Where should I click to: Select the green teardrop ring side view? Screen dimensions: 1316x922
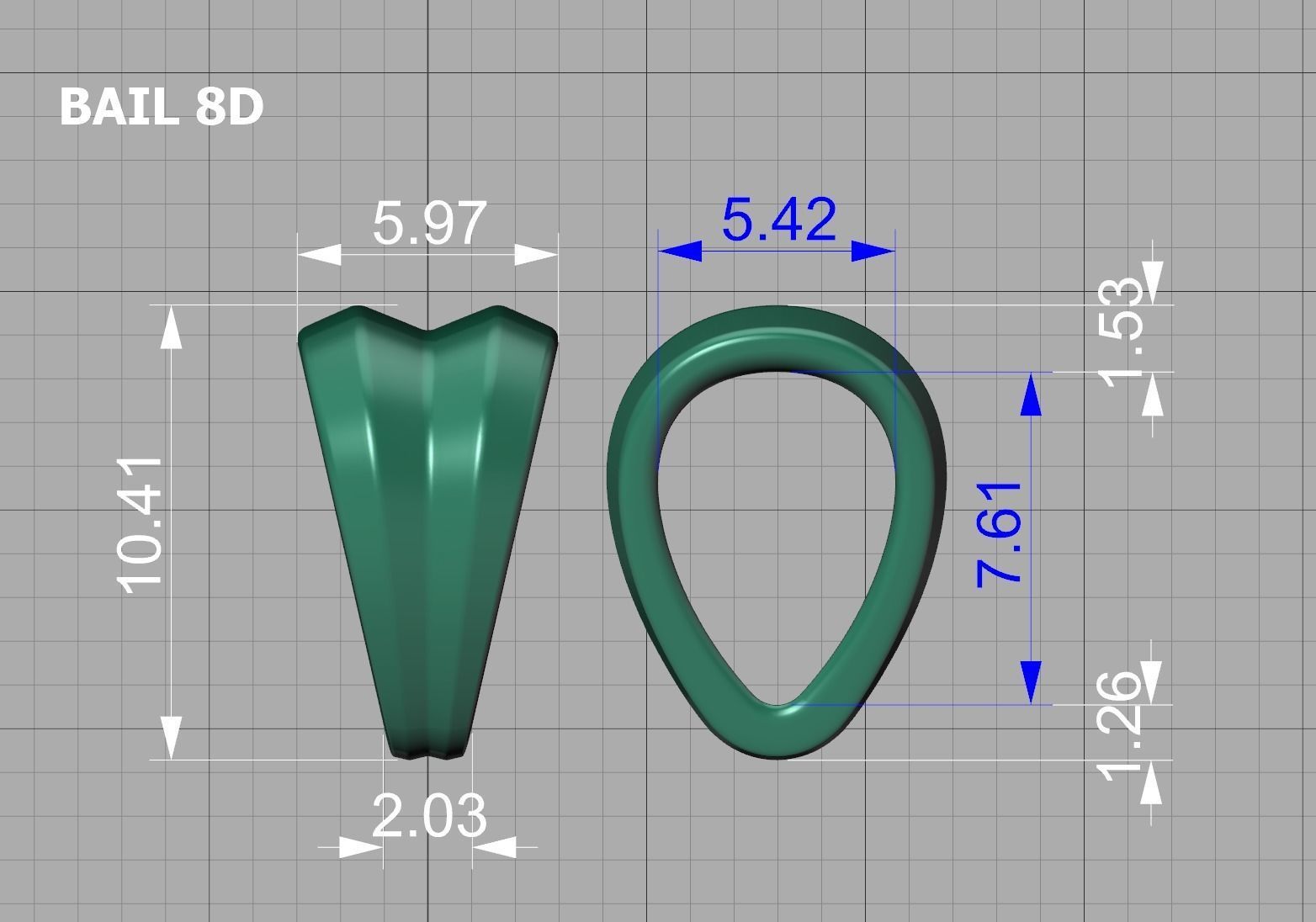[x=777, y=533]
